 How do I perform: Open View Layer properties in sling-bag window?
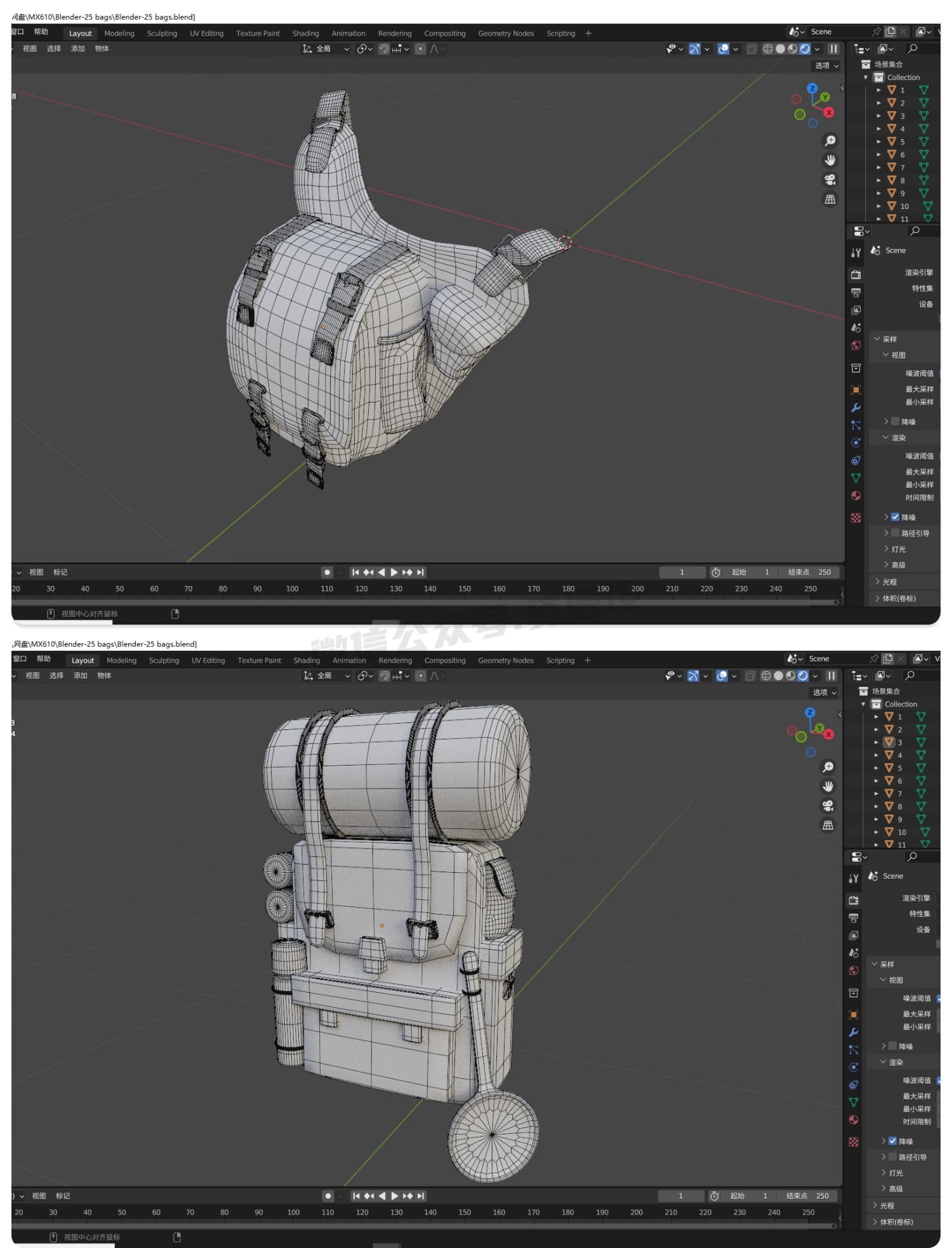856,310
